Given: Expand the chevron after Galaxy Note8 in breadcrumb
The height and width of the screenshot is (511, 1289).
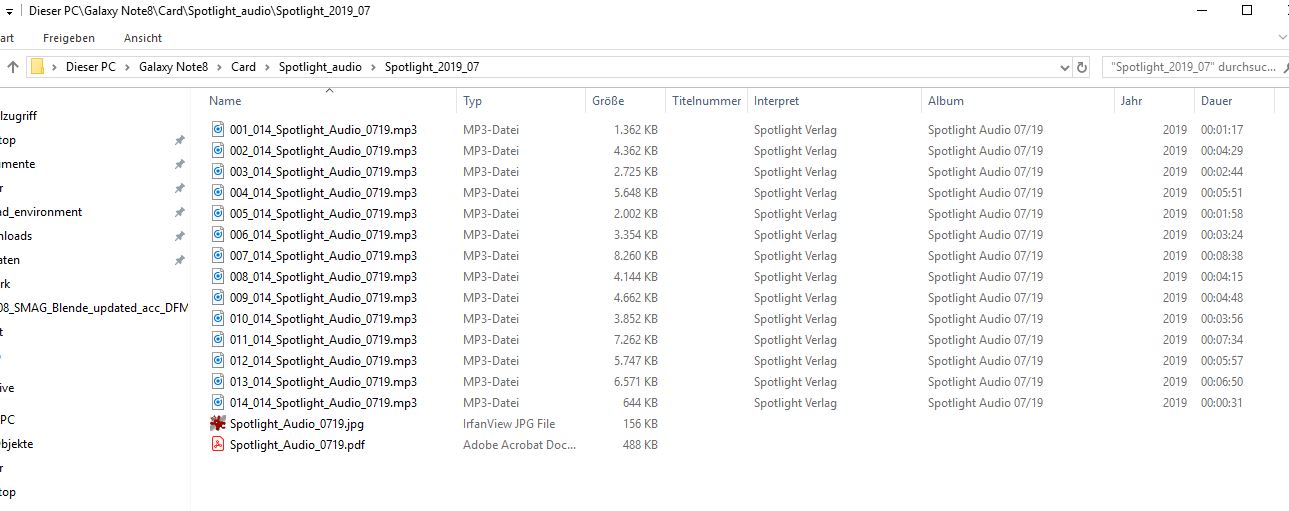Looking at the screenshot, I should (219, 67).
